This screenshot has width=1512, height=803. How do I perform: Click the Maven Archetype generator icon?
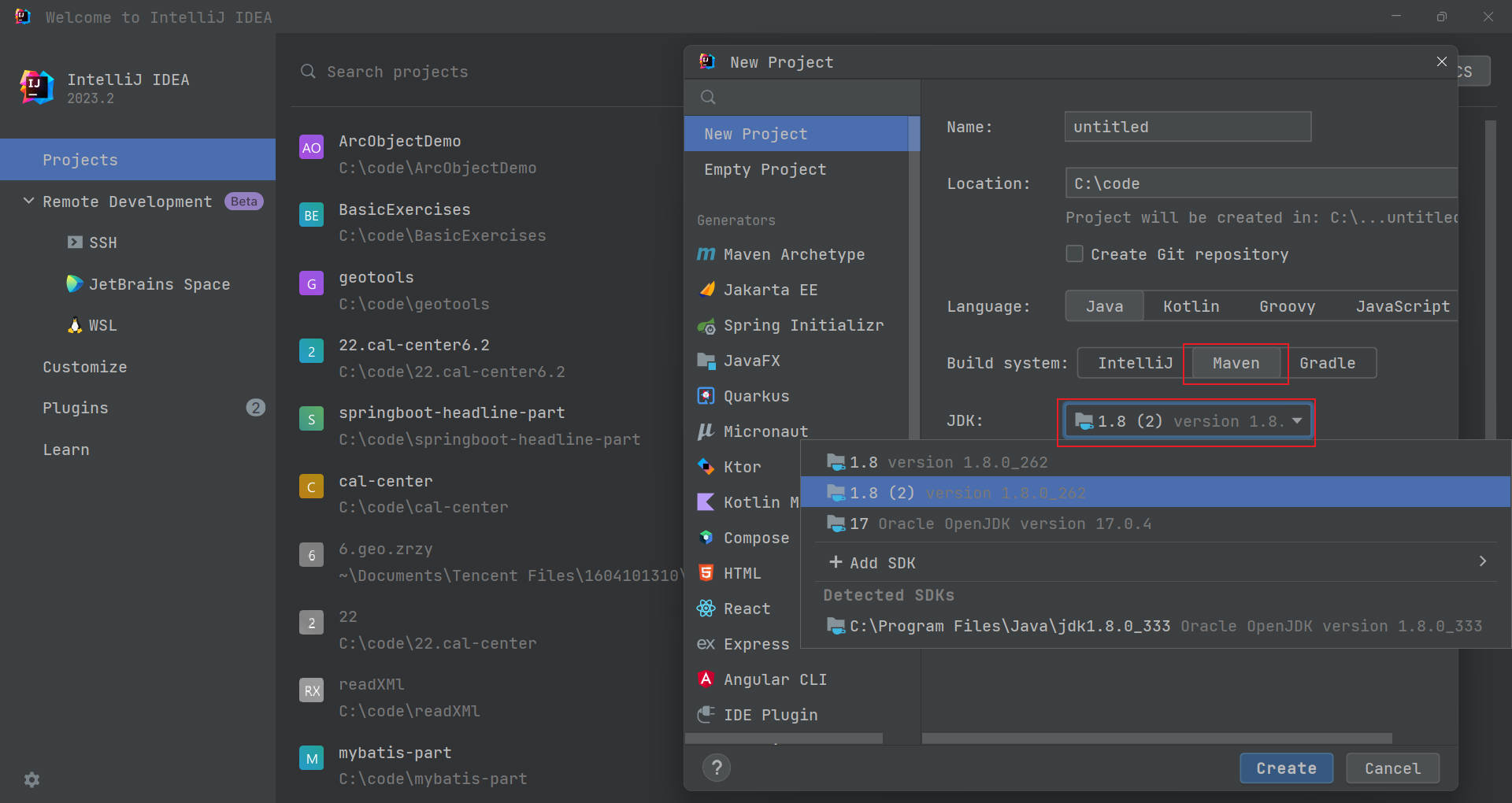706,254
